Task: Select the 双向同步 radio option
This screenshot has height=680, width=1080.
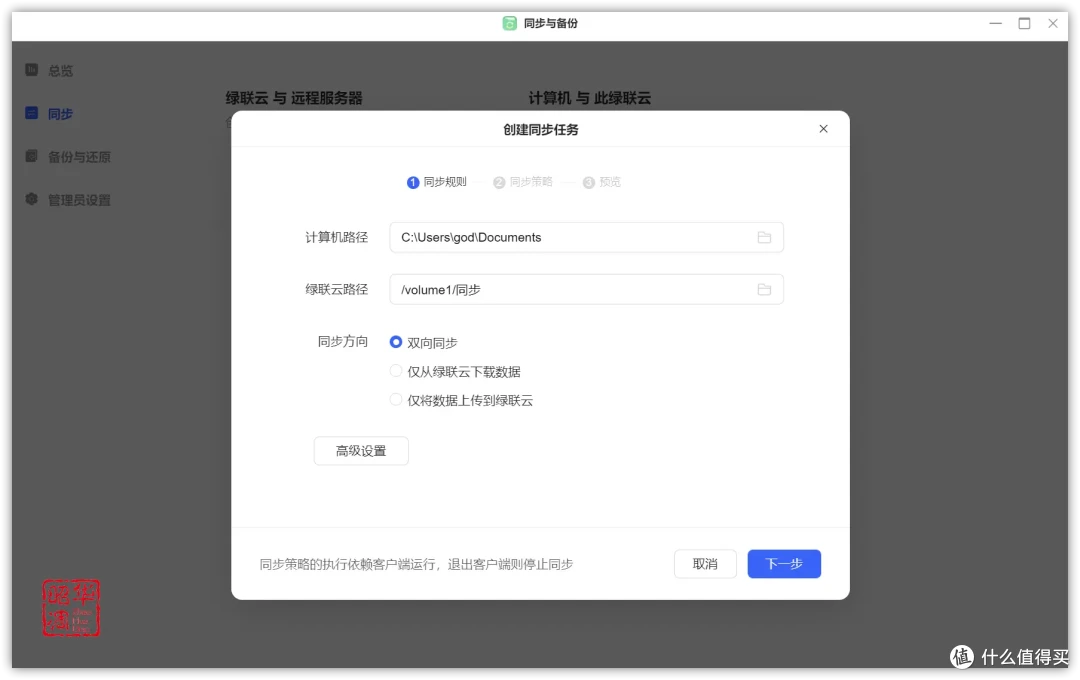Action: pyautogui.click(x=395, y=342)
